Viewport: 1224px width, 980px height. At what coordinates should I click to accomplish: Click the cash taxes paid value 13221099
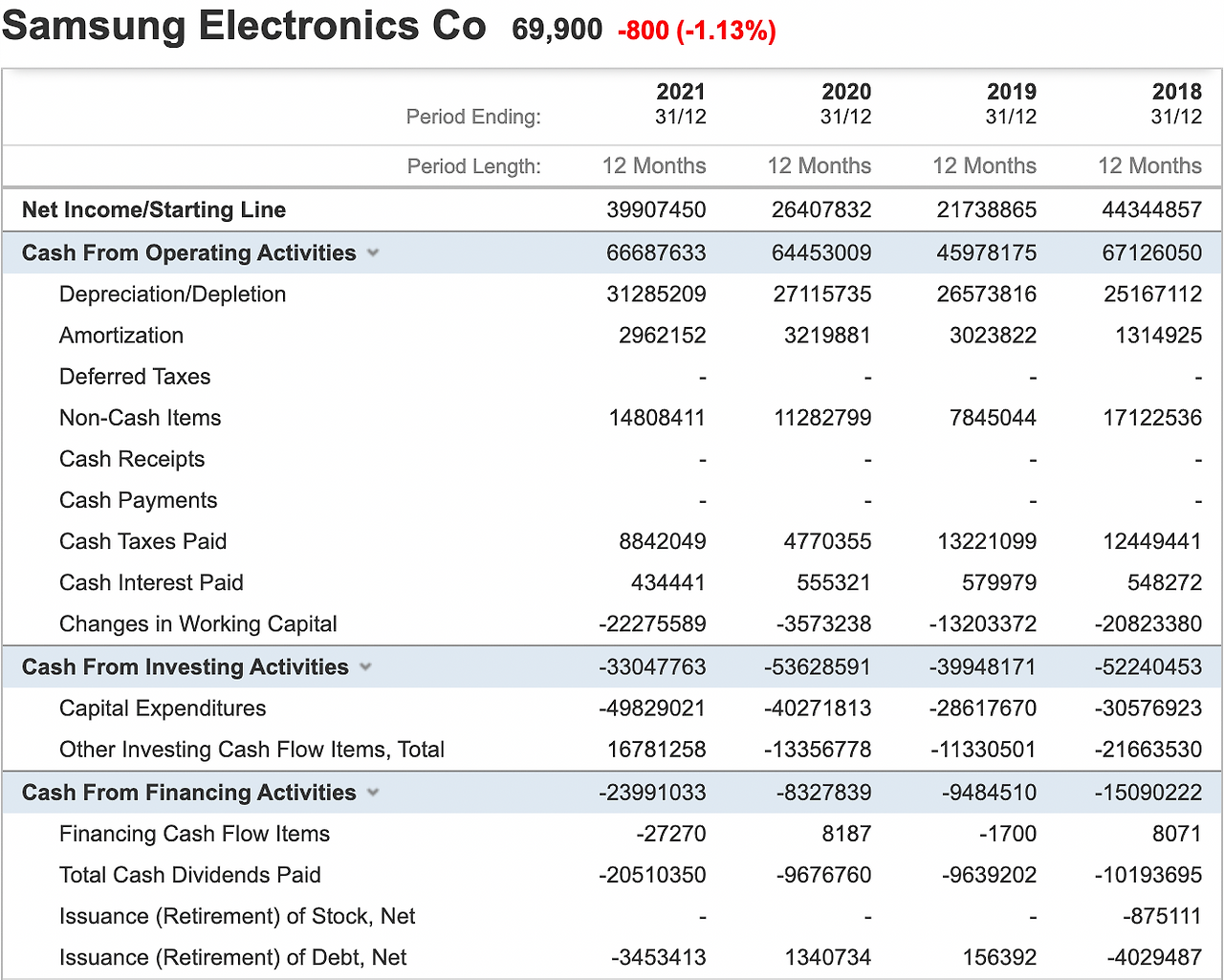[x=987, y=541]
